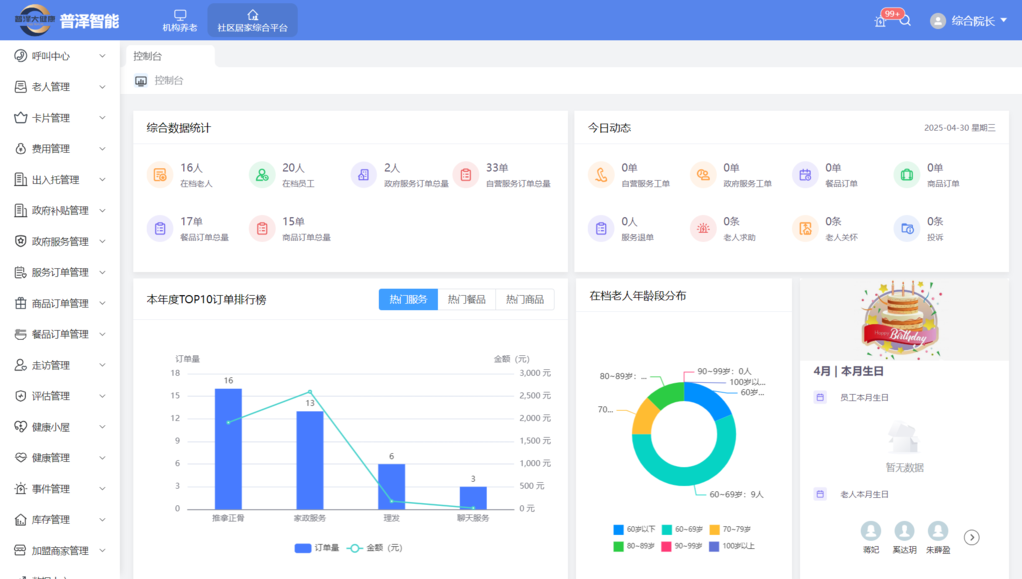Click the 投诉 blue icon

point(907,228)
